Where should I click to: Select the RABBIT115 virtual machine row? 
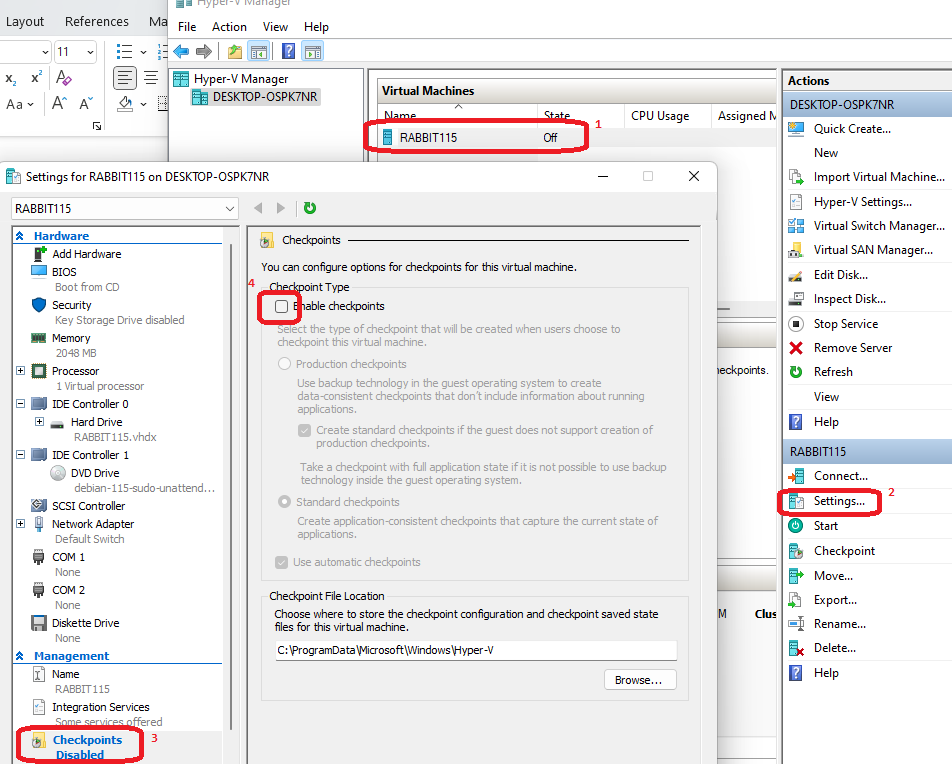tap(577, 138)
